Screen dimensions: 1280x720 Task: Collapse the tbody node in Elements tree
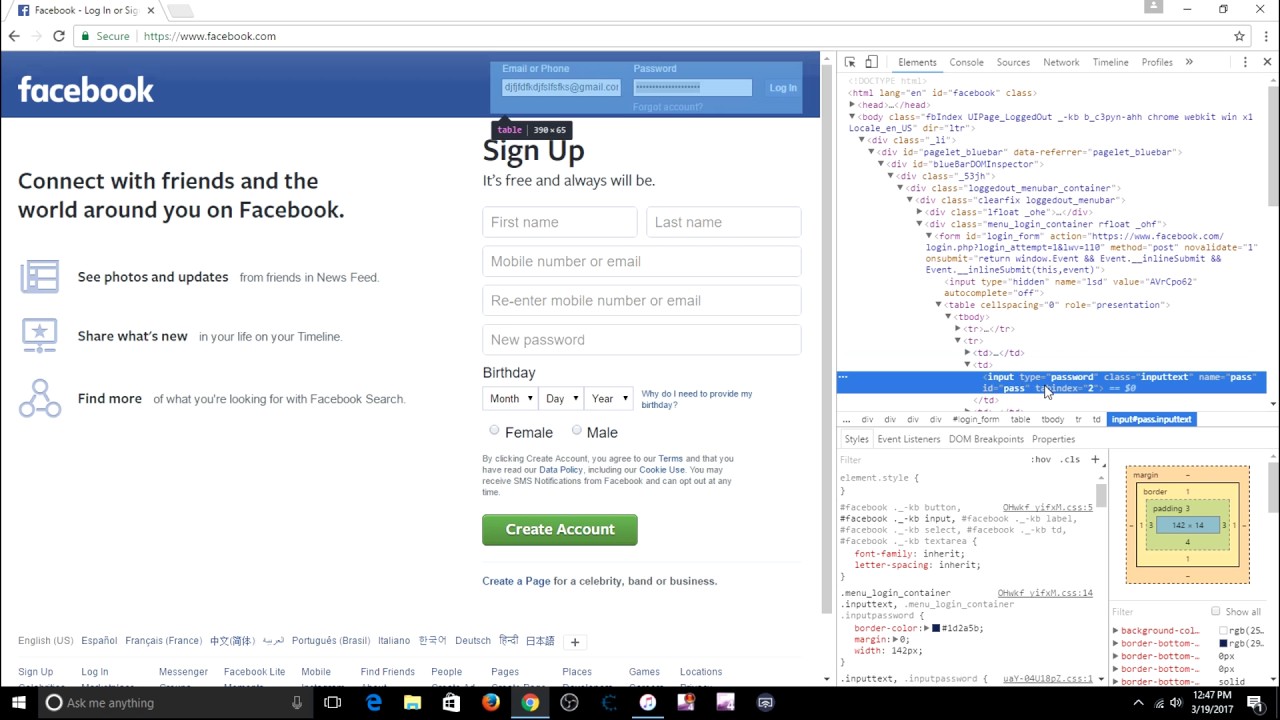pos(949,316)
